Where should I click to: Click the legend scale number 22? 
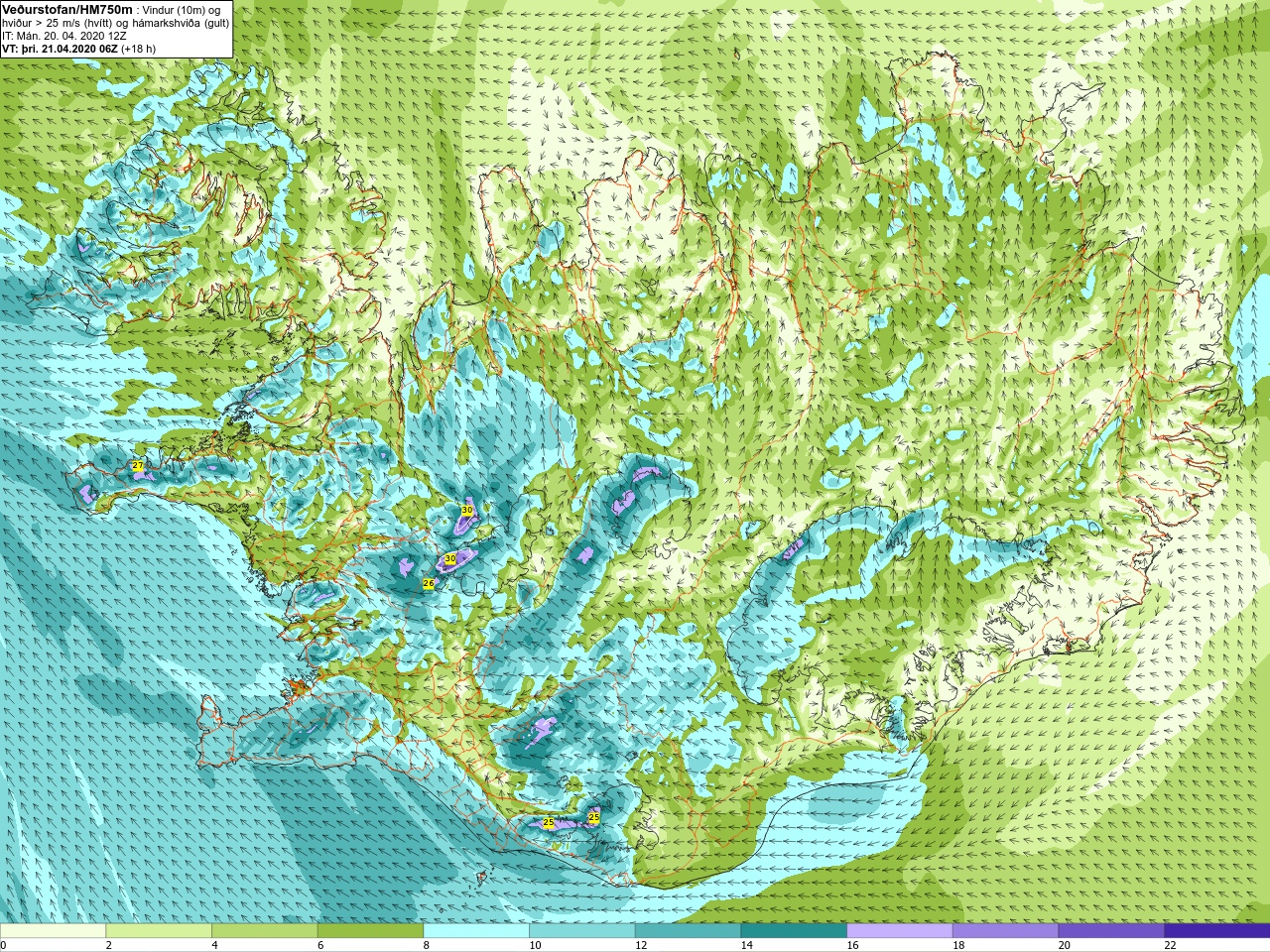1170,945
